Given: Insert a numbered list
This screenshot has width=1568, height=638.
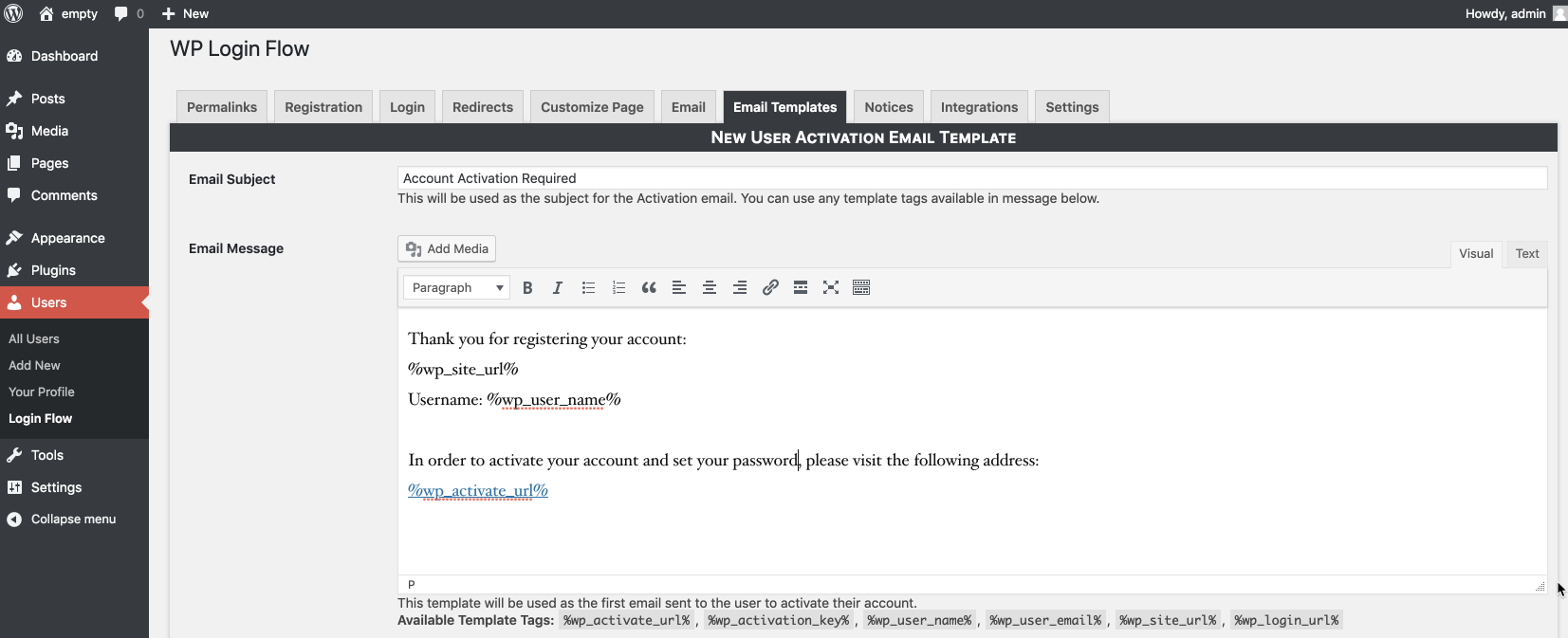Looking at the screenshot, I should 618,287.
